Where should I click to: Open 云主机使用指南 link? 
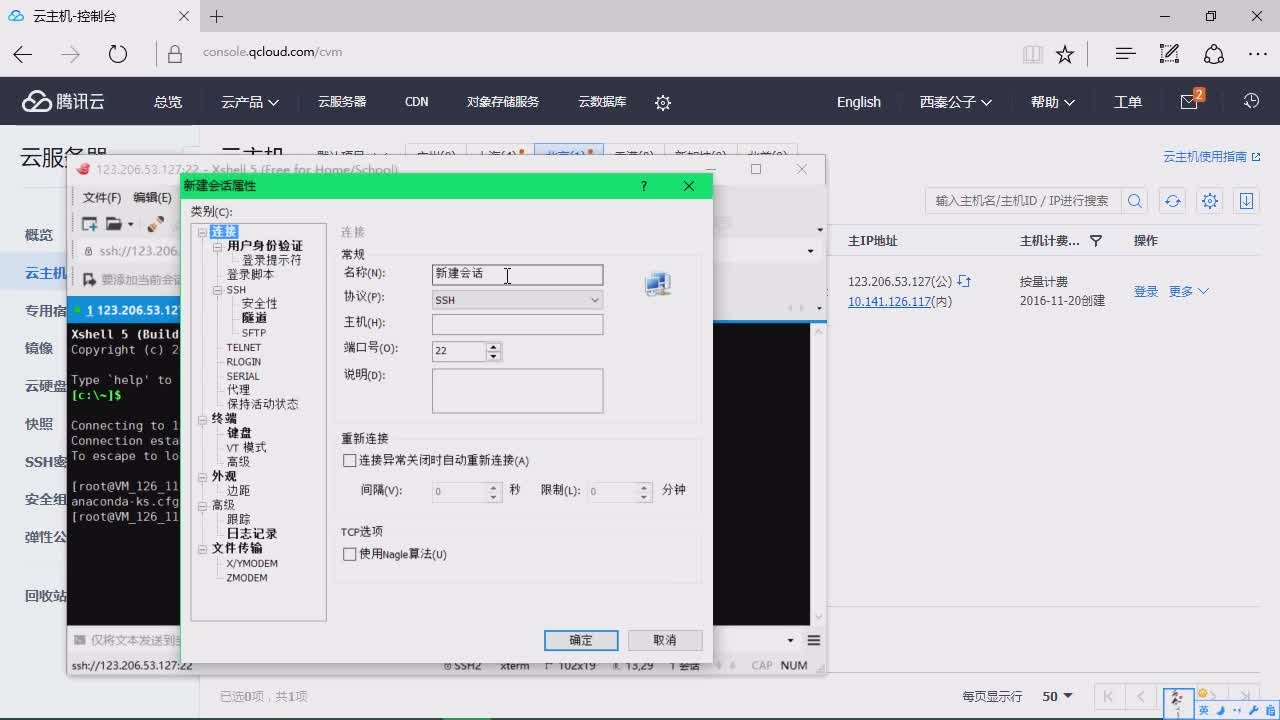[x=1212, y=157]
